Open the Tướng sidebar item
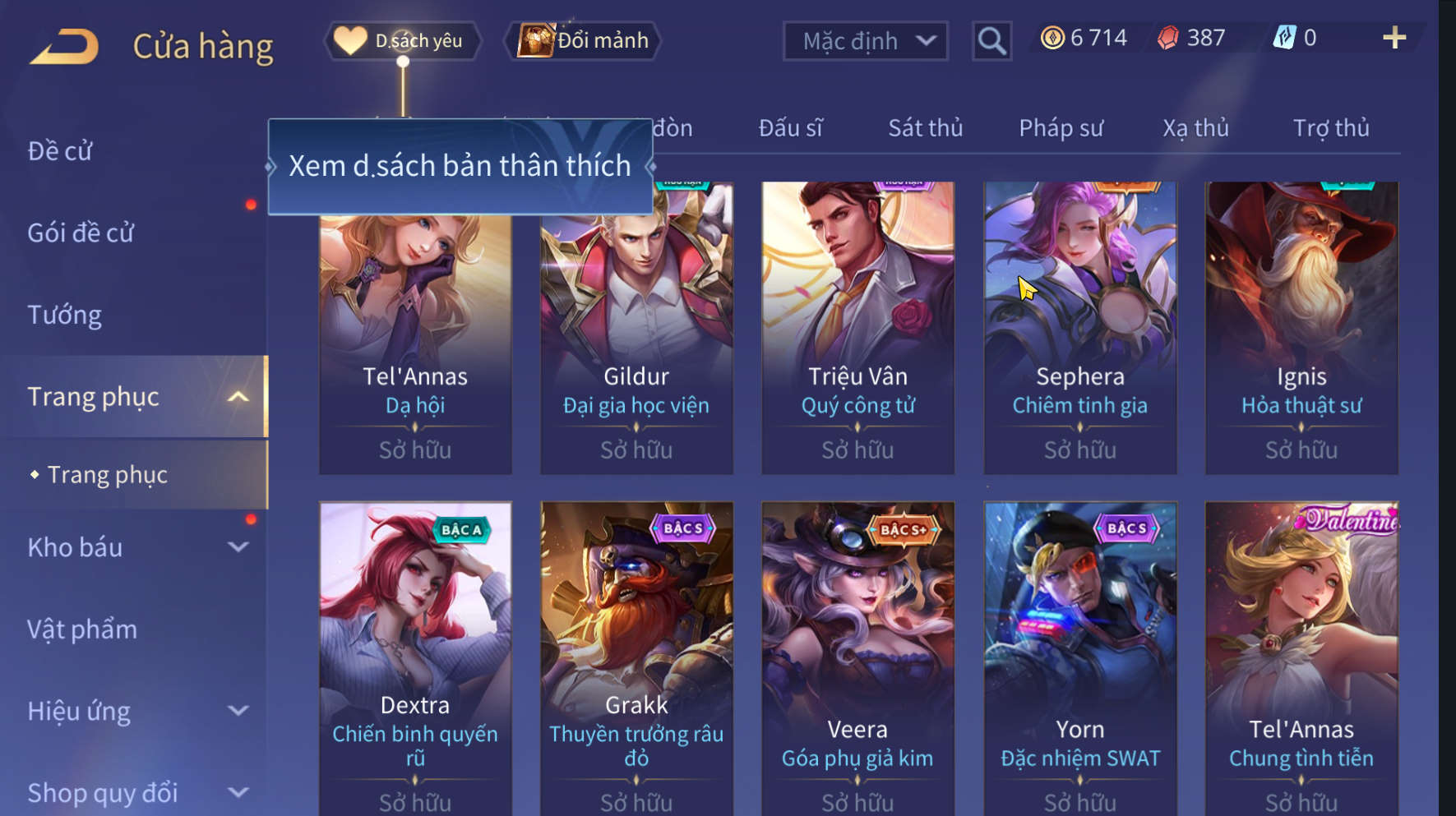Viewport: 1456px width, 816px height. tap(65, 315)
